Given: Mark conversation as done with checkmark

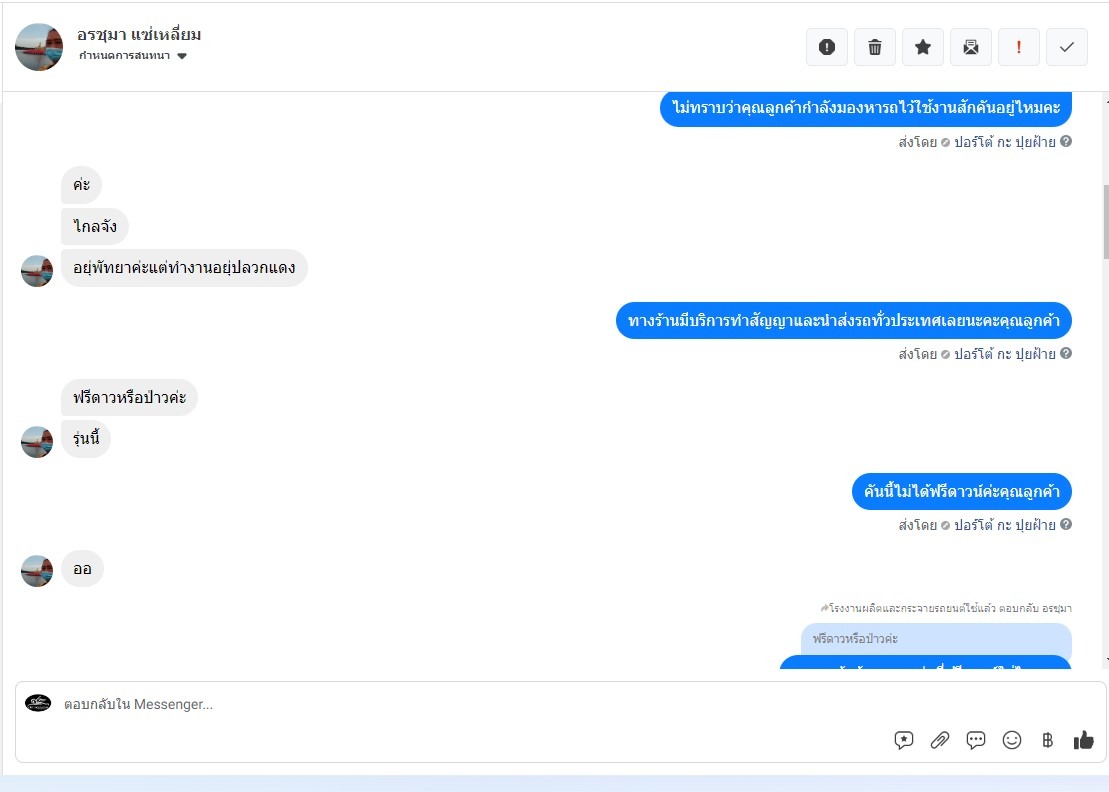Looking at the screenshot, I should point(1067,47).
